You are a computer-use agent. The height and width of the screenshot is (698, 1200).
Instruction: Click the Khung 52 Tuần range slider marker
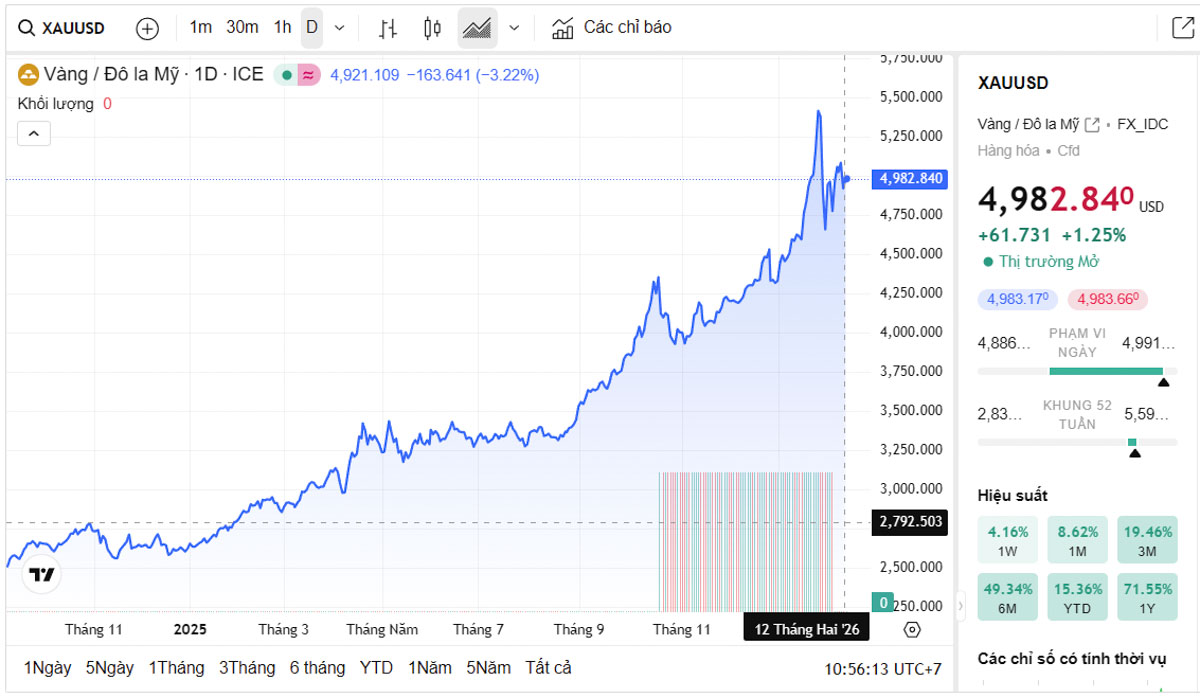click(1134, 441)
